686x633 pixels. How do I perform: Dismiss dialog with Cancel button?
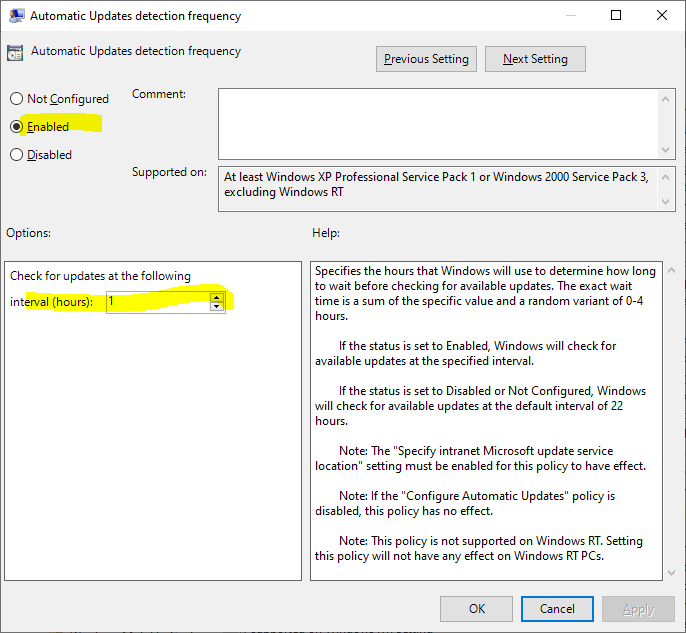click(557, 609)
